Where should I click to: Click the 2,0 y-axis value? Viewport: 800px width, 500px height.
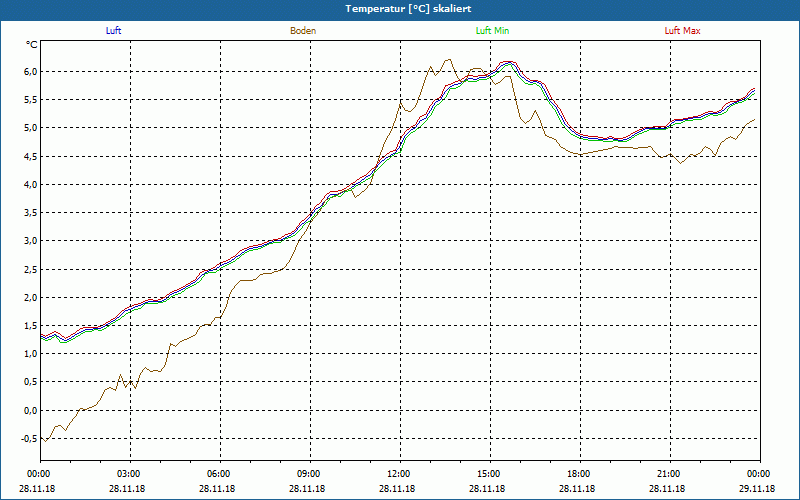pos(31,297)
